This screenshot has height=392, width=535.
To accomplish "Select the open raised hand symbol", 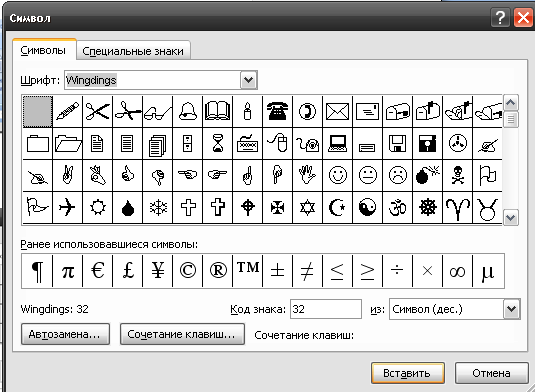I will (x=308, y=175).
